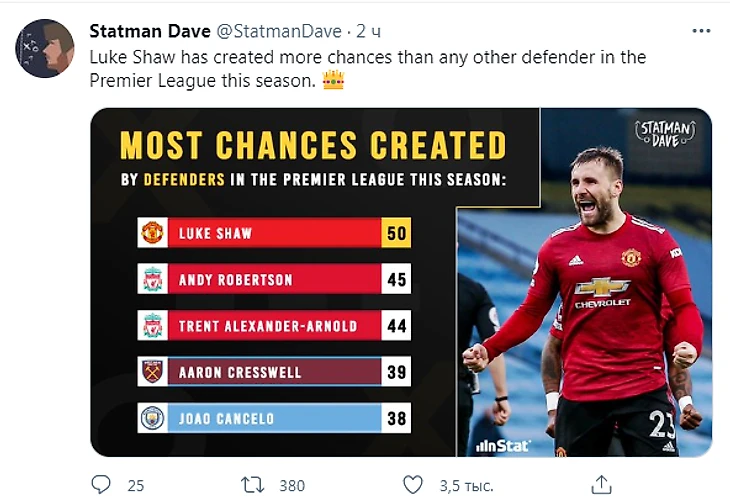Viewport: 730px width, 502px height.
Task: Click the Manchester United crest beside Luke Shaw
Action: point(152,233)
